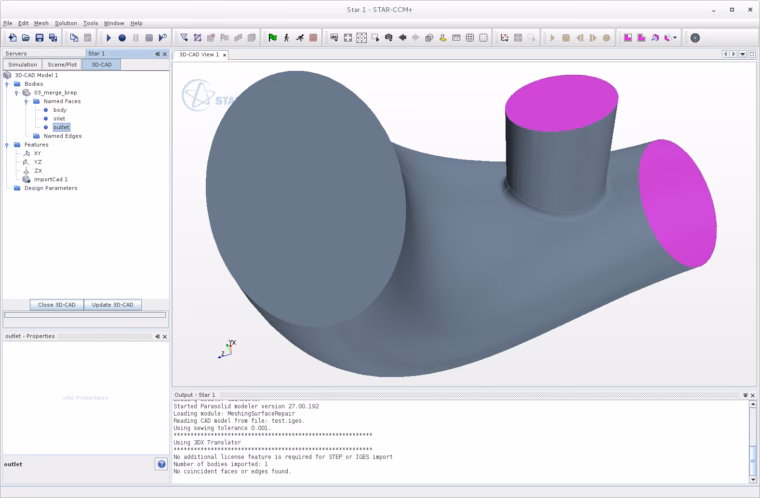Image resolution: width=760 pixels, height=498 pixels.
Task: Click the Update 3D-CAD button
Action: (112, 305)
